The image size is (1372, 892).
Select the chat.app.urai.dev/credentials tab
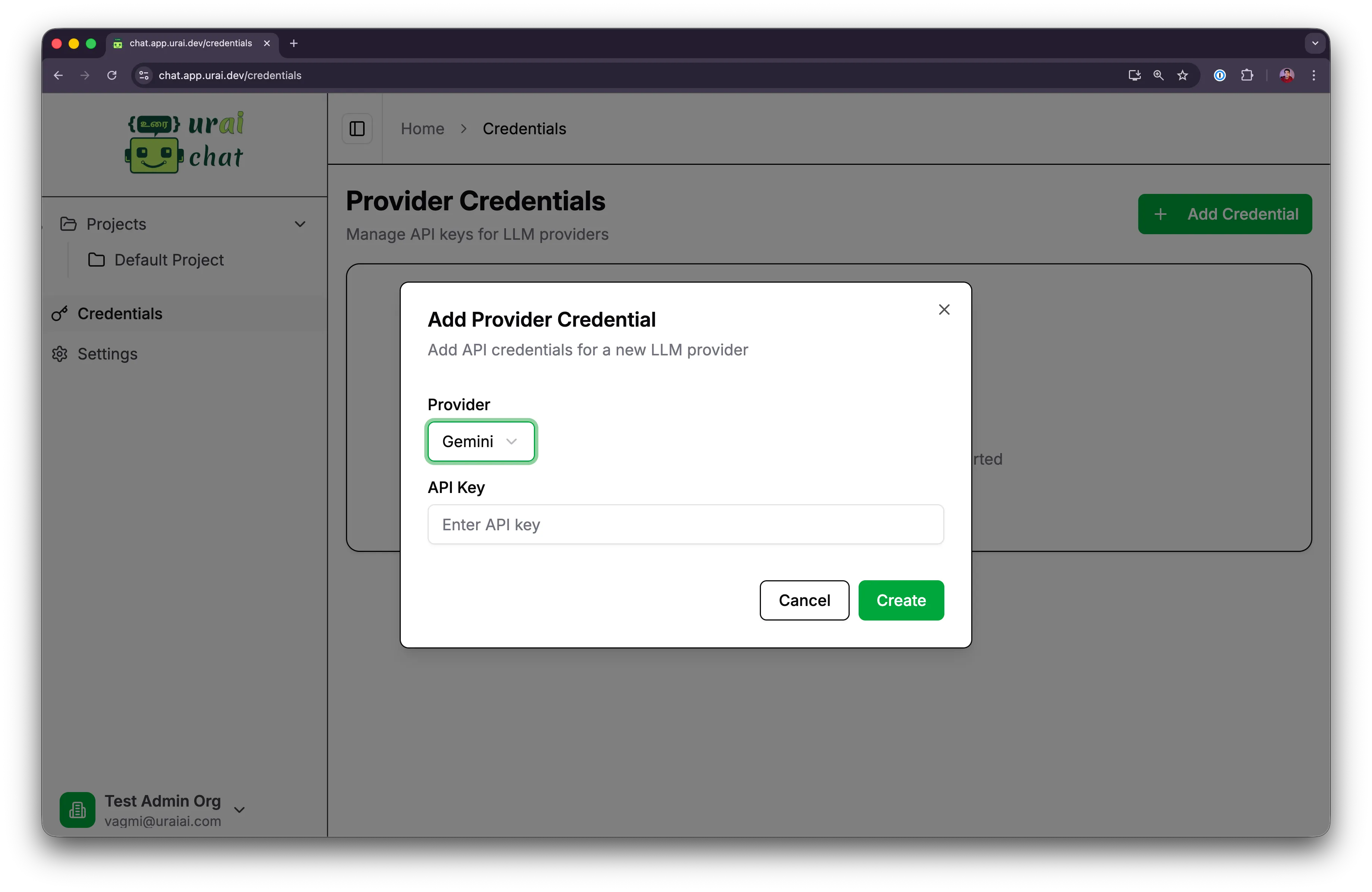pos(192,43)
